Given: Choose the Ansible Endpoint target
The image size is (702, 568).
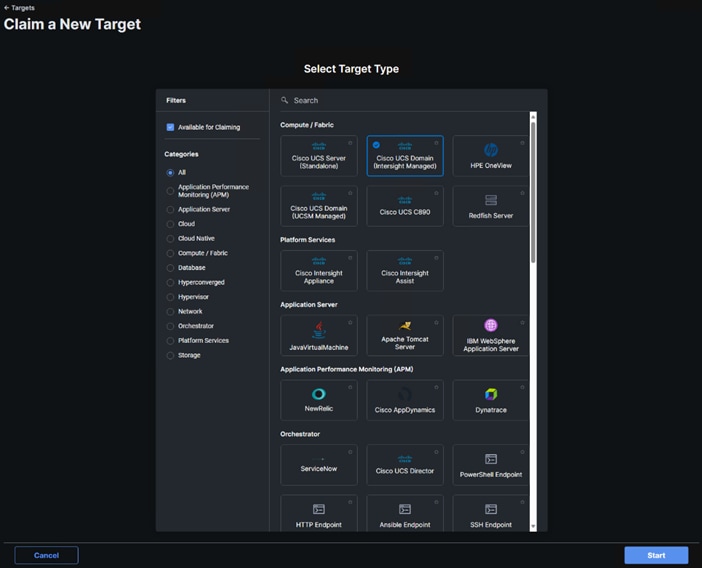Looking at the screenshot, I should pyautogui.click(x=405, y=513).
